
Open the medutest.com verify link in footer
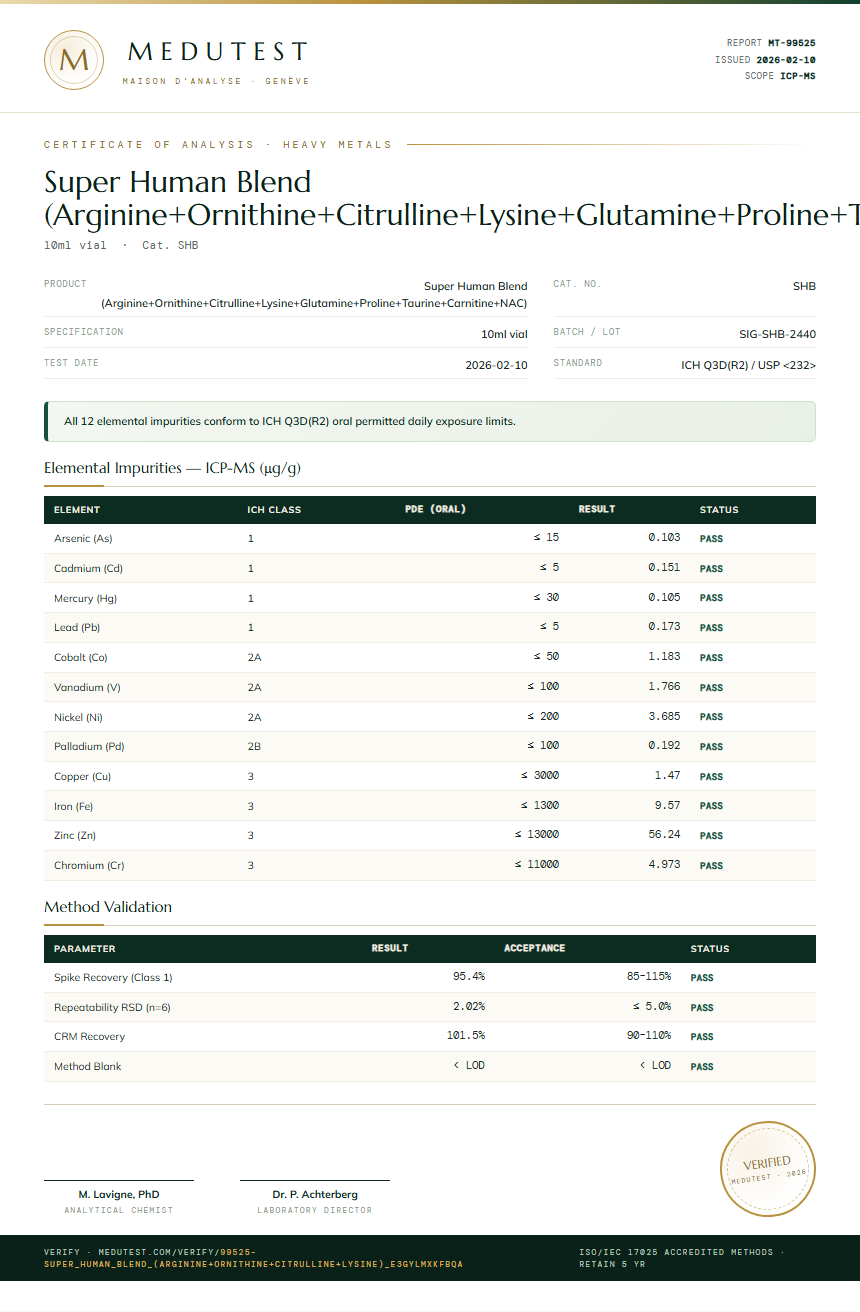pyautogui.click(x=253, y=1258)
